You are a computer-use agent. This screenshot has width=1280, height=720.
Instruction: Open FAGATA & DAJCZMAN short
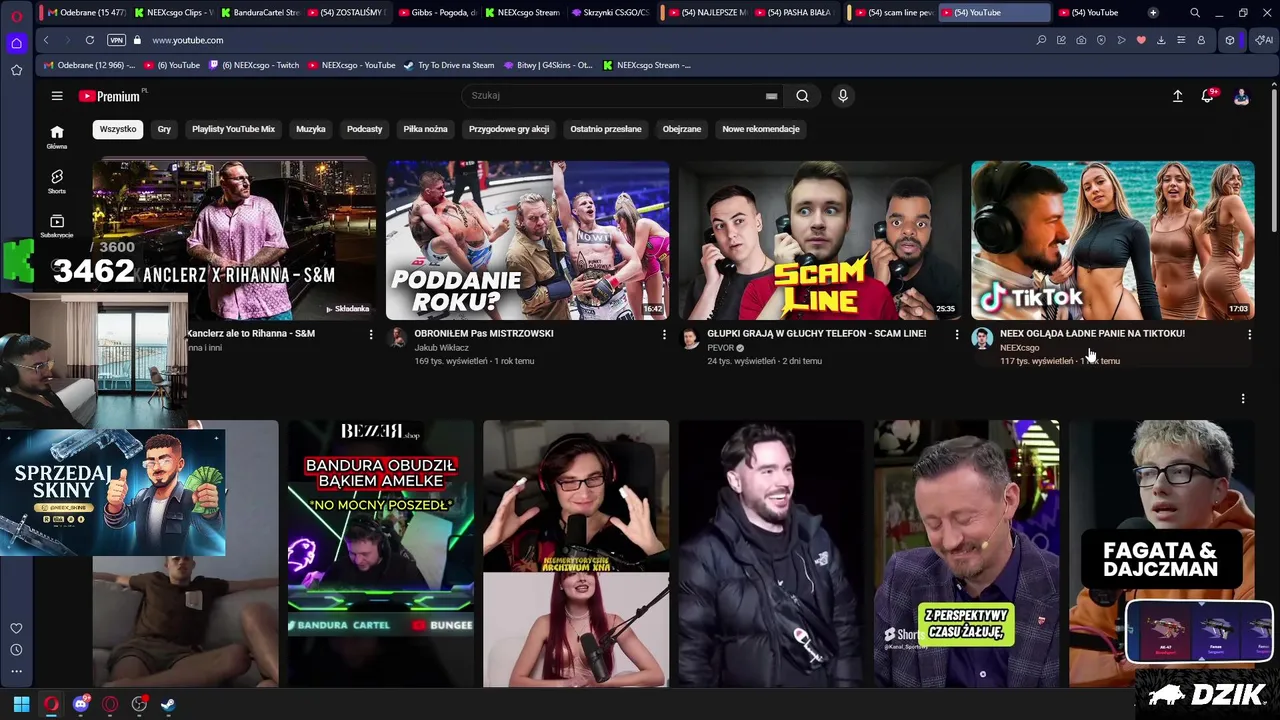1162,554
